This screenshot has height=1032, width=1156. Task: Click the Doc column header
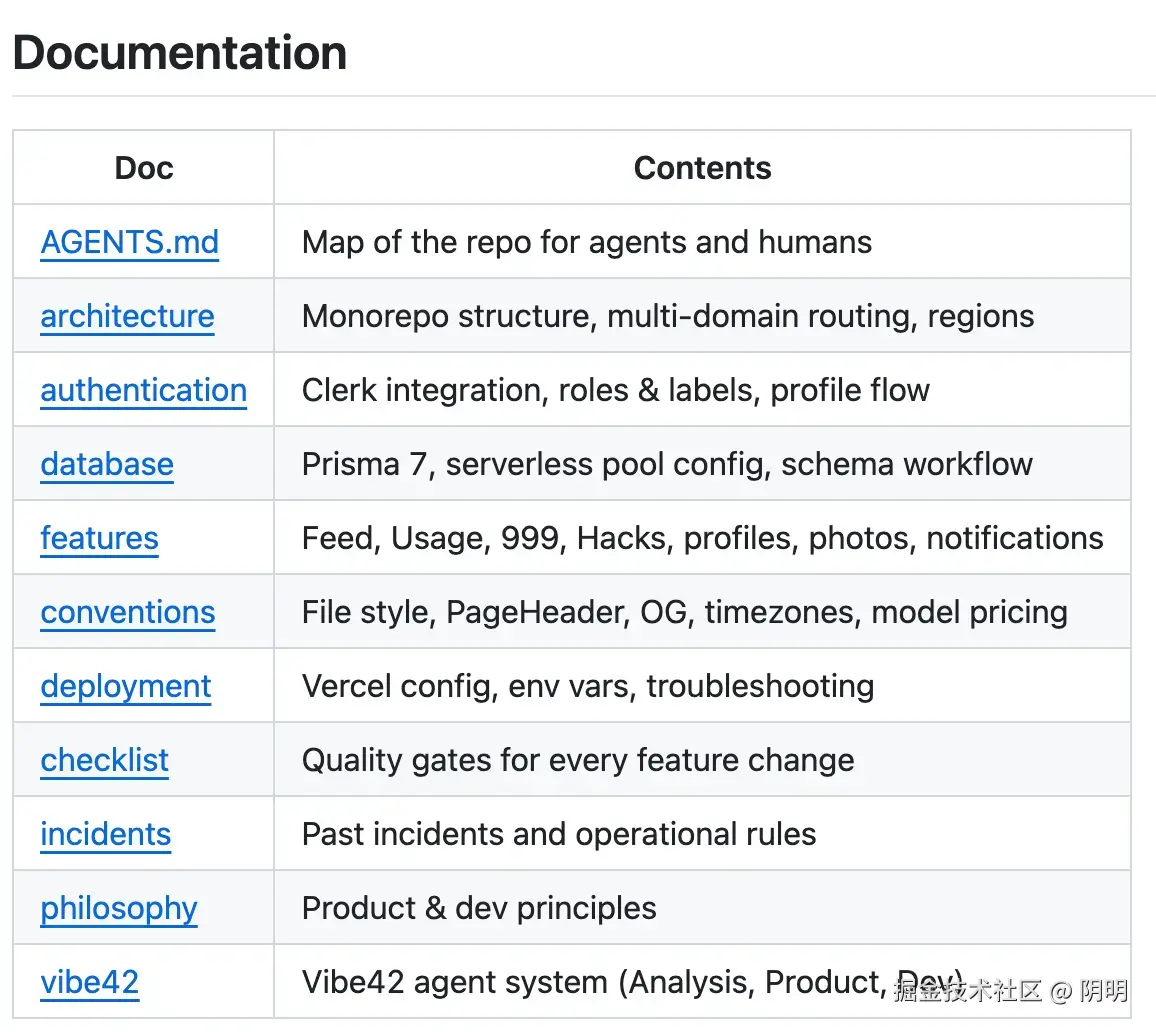pos(144,168)
